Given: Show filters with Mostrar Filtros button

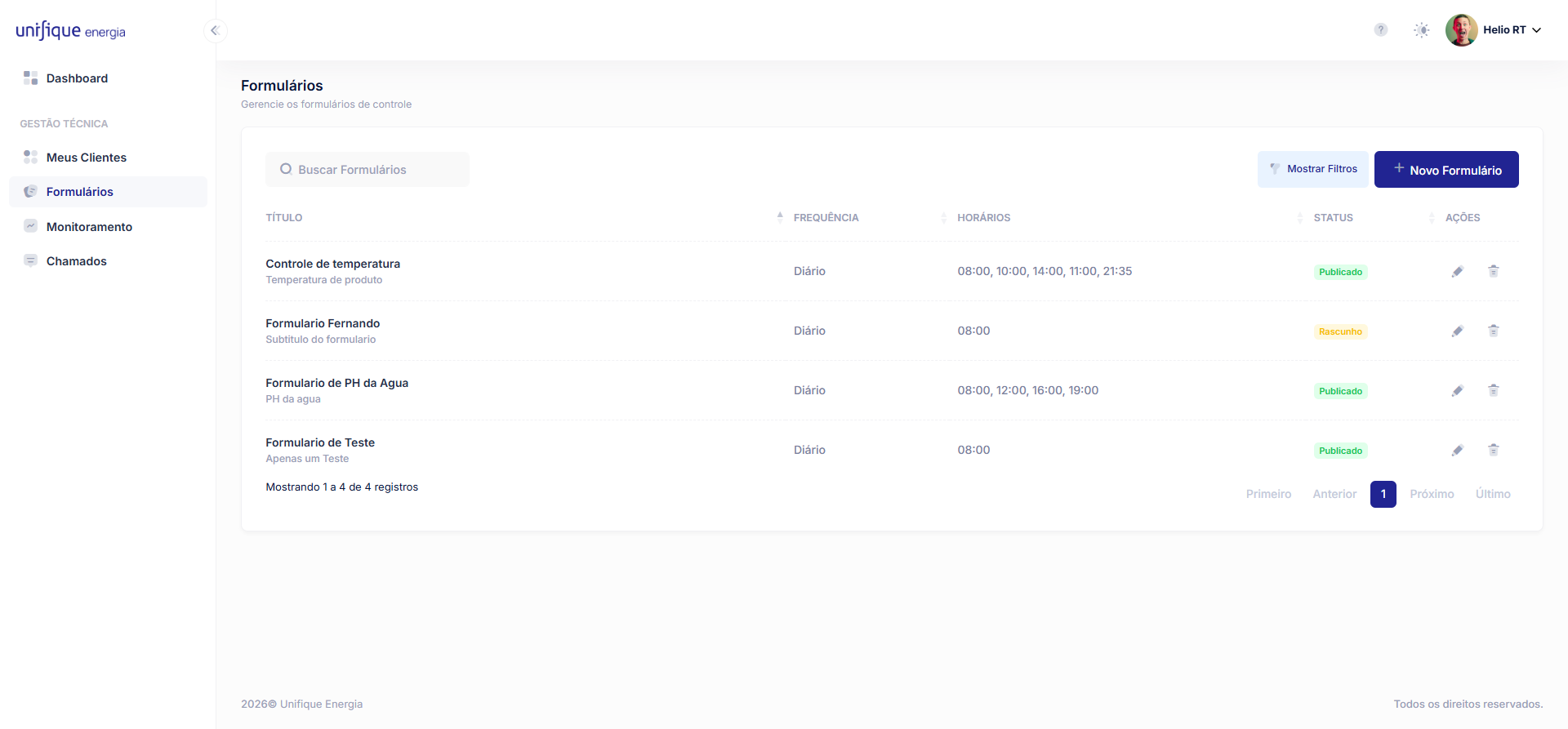Looking at the screenshot, I should [1312, 169].
